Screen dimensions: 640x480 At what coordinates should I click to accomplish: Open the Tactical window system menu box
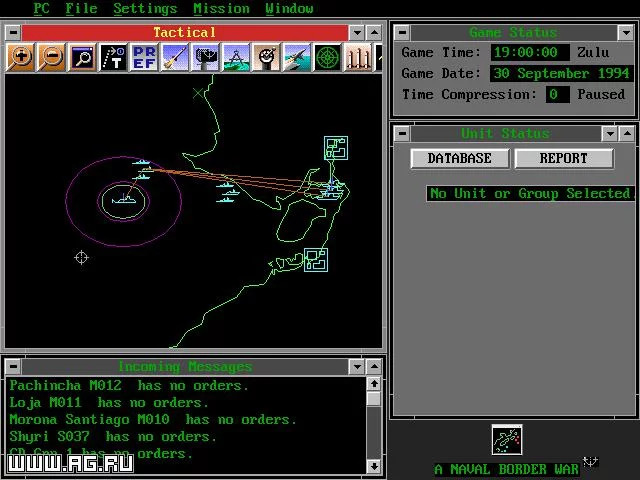[x=13, y=33]
